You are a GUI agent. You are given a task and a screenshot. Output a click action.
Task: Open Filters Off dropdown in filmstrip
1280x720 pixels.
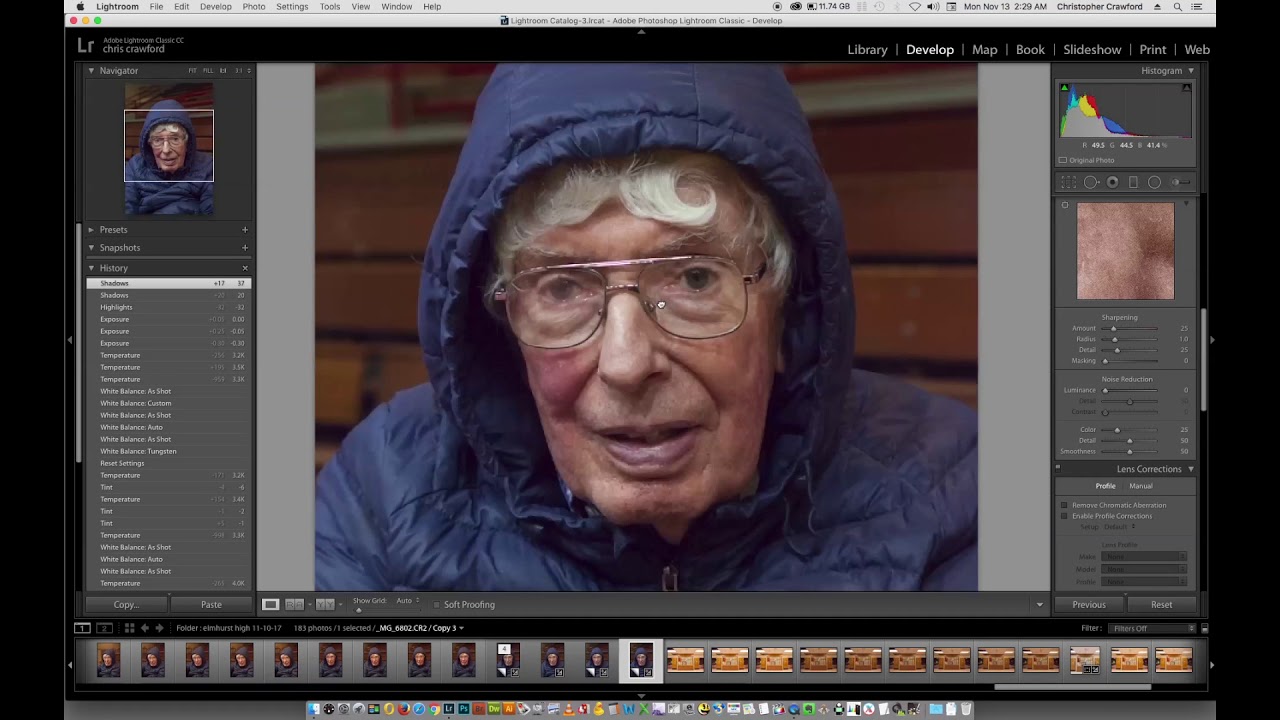pos(1151,628)
